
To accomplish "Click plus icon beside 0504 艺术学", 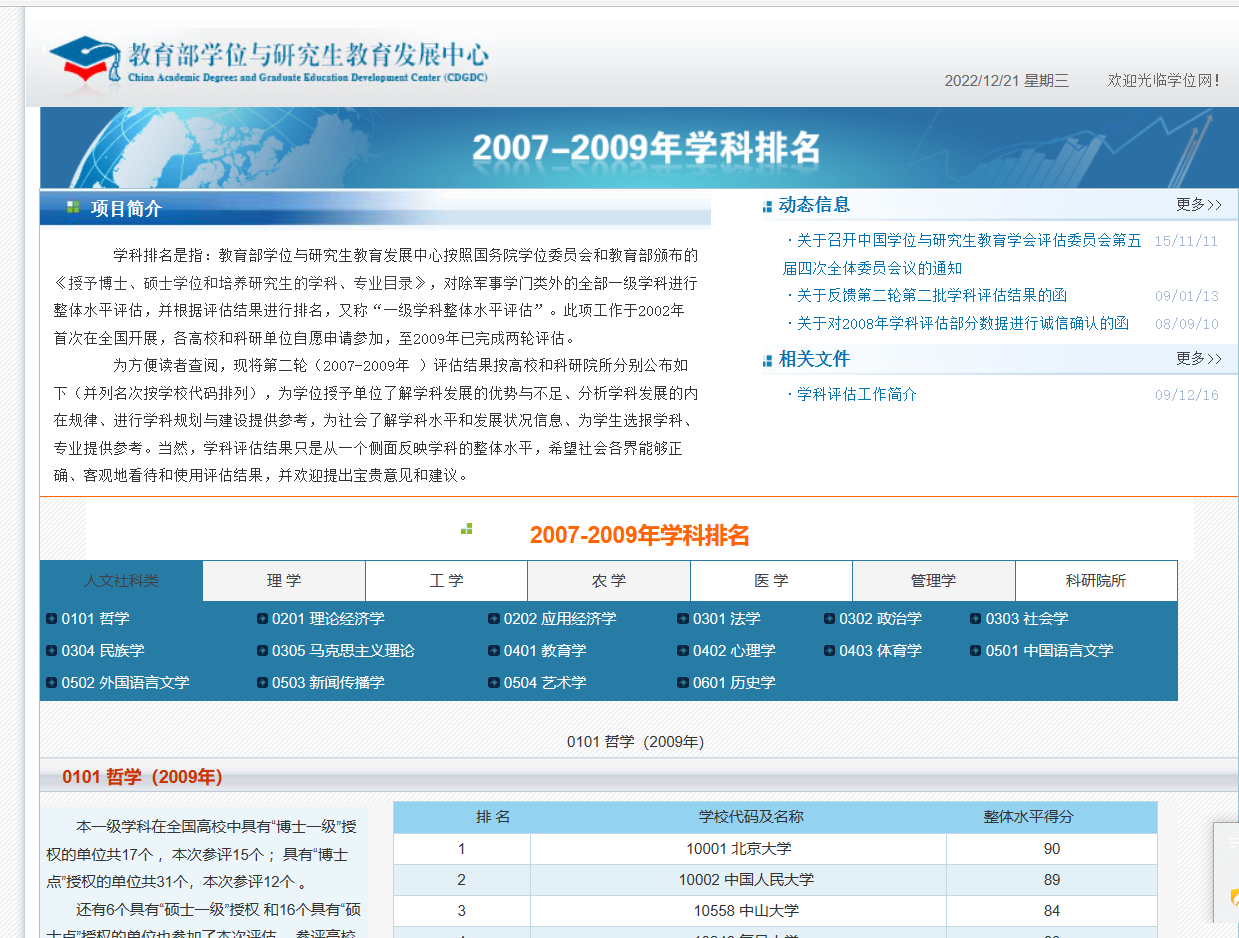I will pos(494,683).
